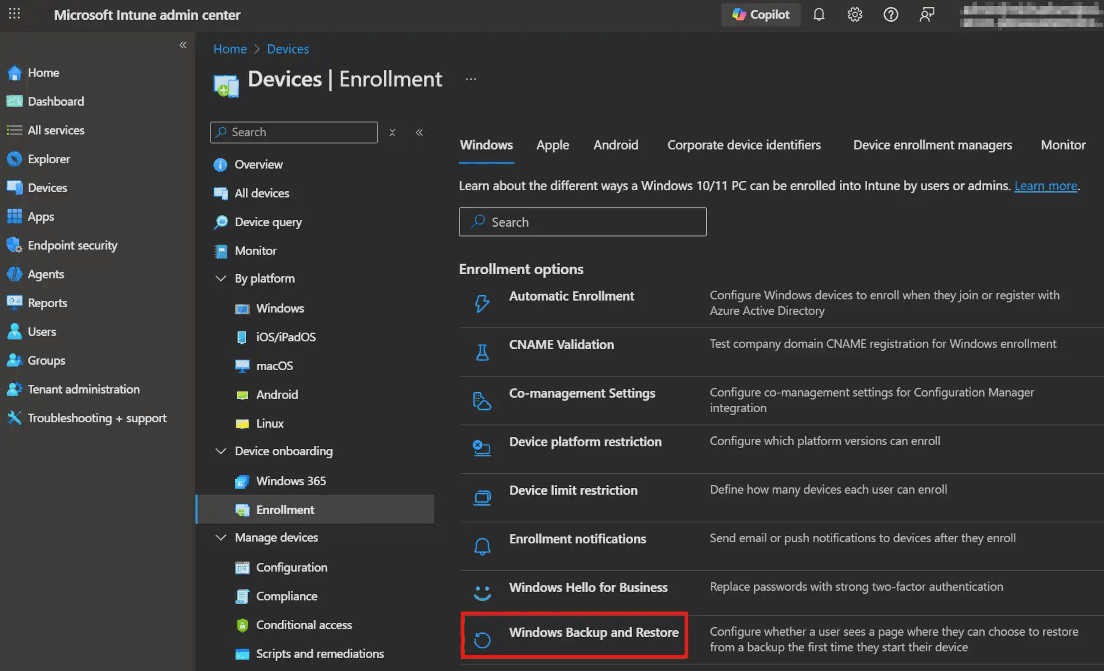
Task: Collapse the Device onboarding section
Action: (221, 452)
